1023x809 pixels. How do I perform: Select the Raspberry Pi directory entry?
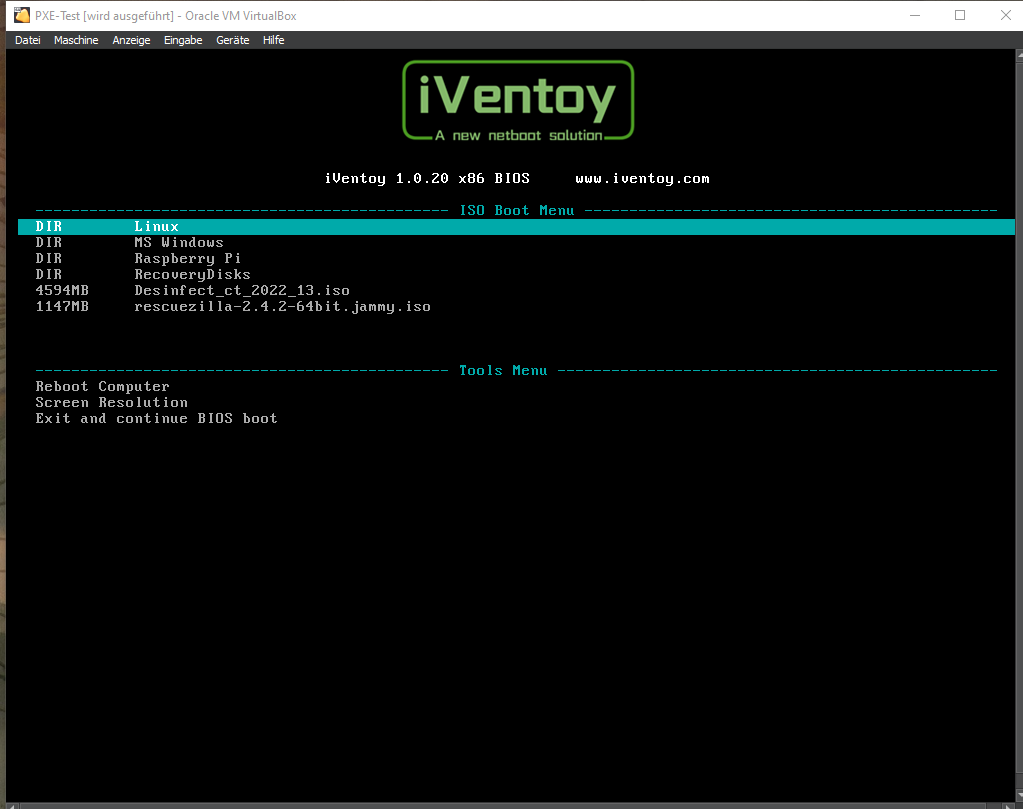point(516,258)
